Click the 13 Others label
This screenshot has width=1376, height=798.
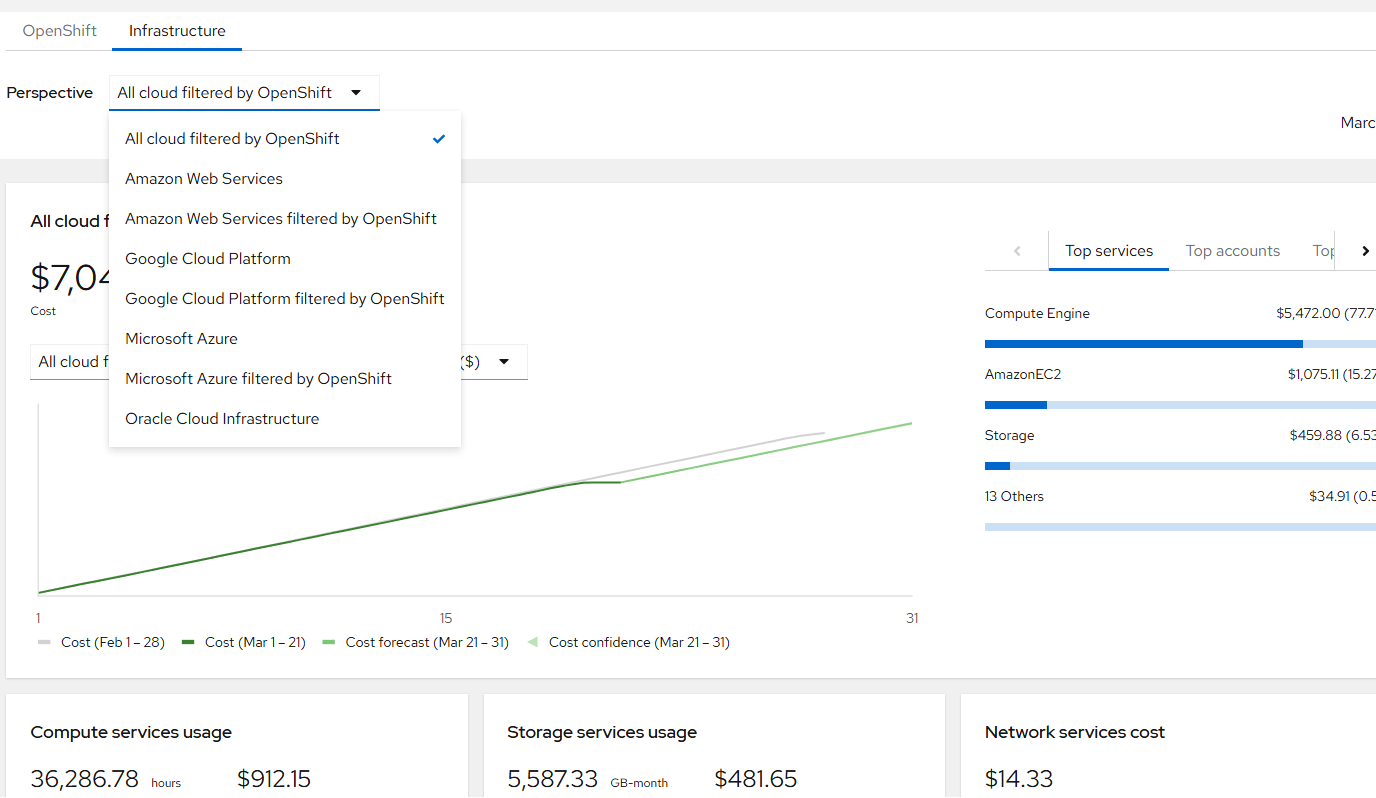[x=1014, y=497]
